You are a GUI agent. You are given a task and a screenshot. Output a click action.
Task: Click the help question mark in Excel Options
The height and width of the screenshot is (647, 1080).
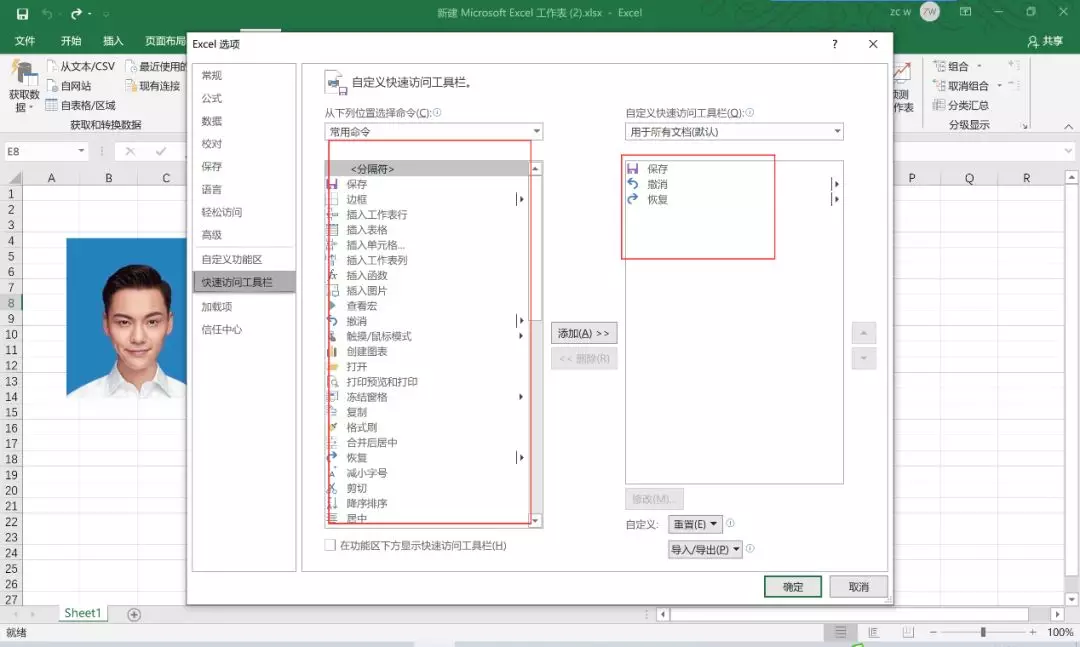click(x=835, y=44)
